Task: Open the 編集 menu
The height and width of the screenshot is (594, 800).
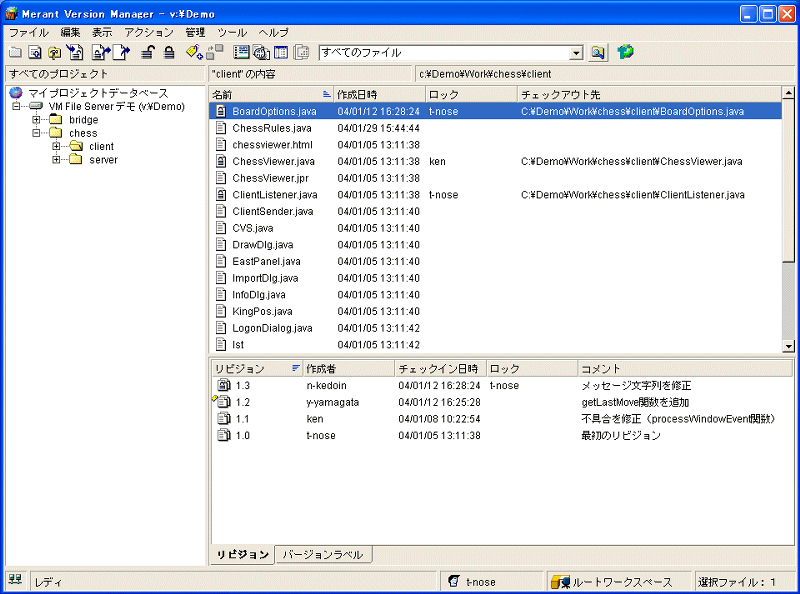Action: (x=70, y=33)
